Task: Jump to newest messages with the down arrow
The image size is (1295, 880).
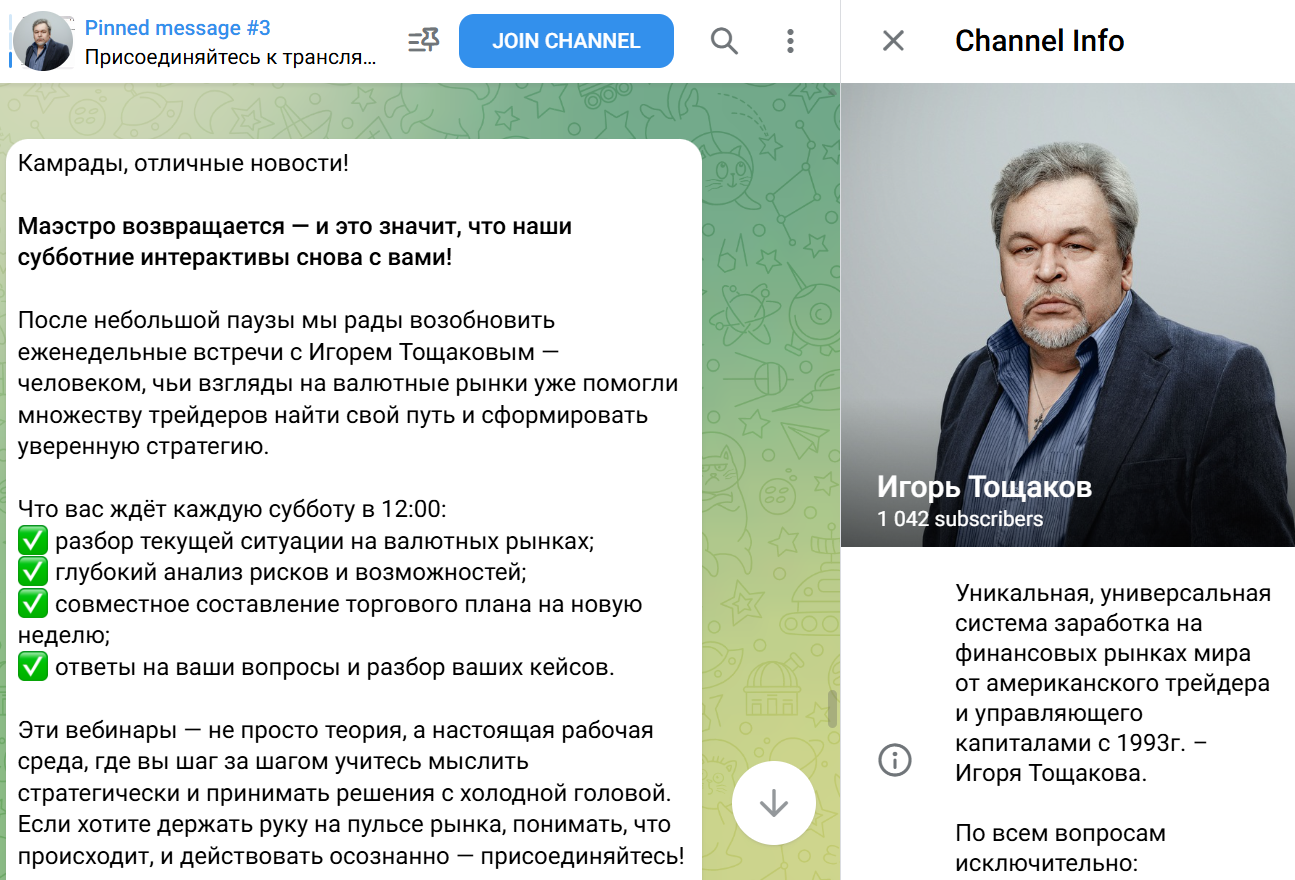Action: pos(774,803)
